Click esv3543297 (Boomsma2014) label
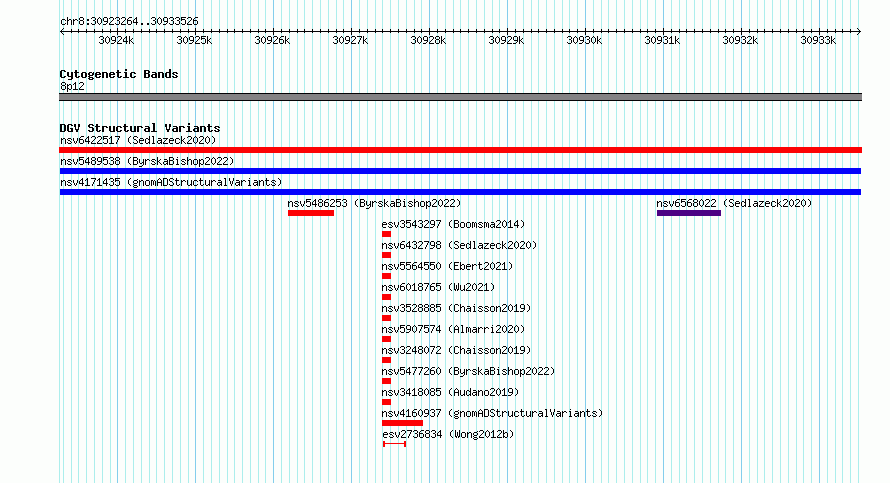 coord(453,224)
